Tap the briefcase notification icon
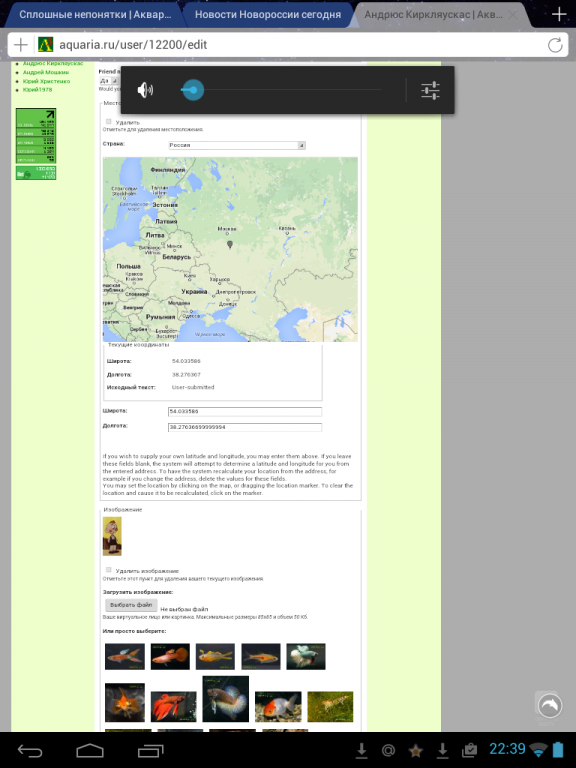The height and width of the screenshot is (768, 576). click(469, 750)
